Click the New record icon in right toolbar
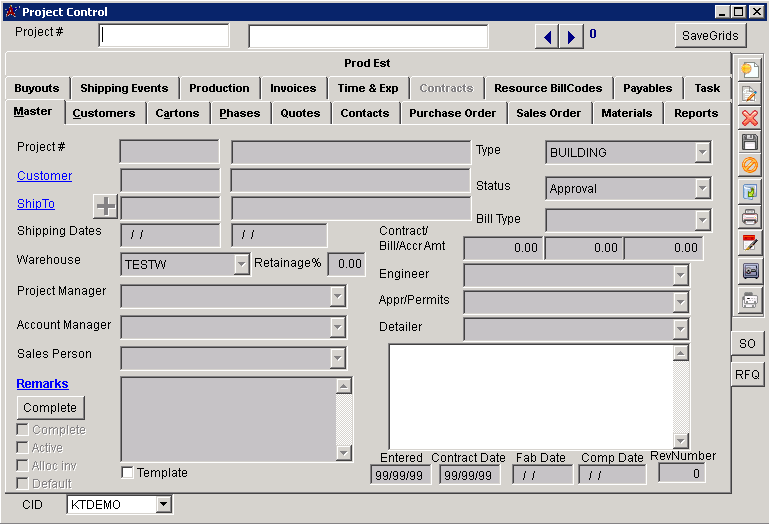This screenshot has width=769, height=524. (x=749, y=70)
